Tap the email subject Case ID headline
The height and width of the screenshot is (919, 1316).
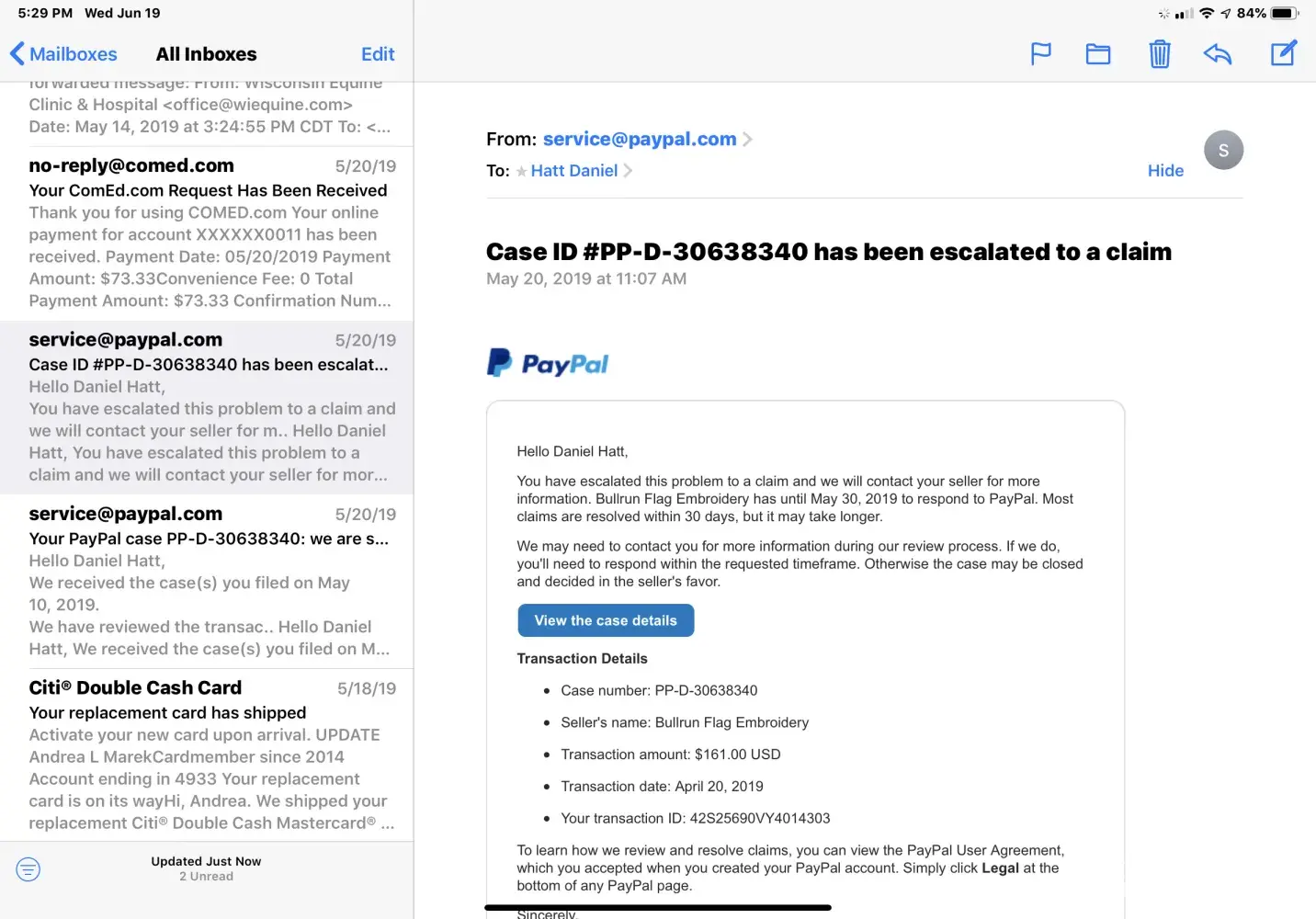click(x=829, y=252)
